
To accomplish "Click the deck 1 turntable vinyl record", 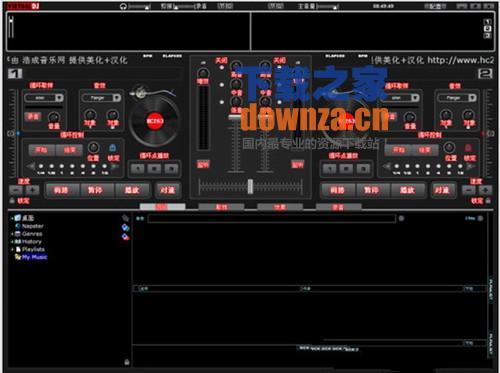I will [155, 121].
